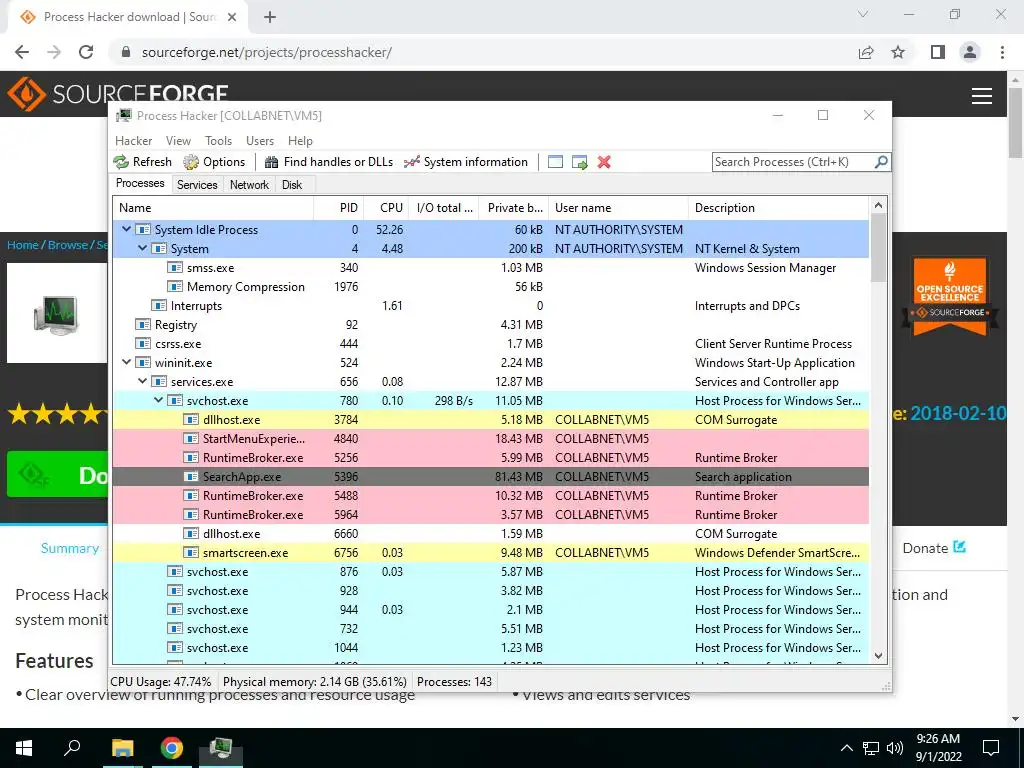
Task: Follow the Home breadcrumb link
Action: pos(23,245)
